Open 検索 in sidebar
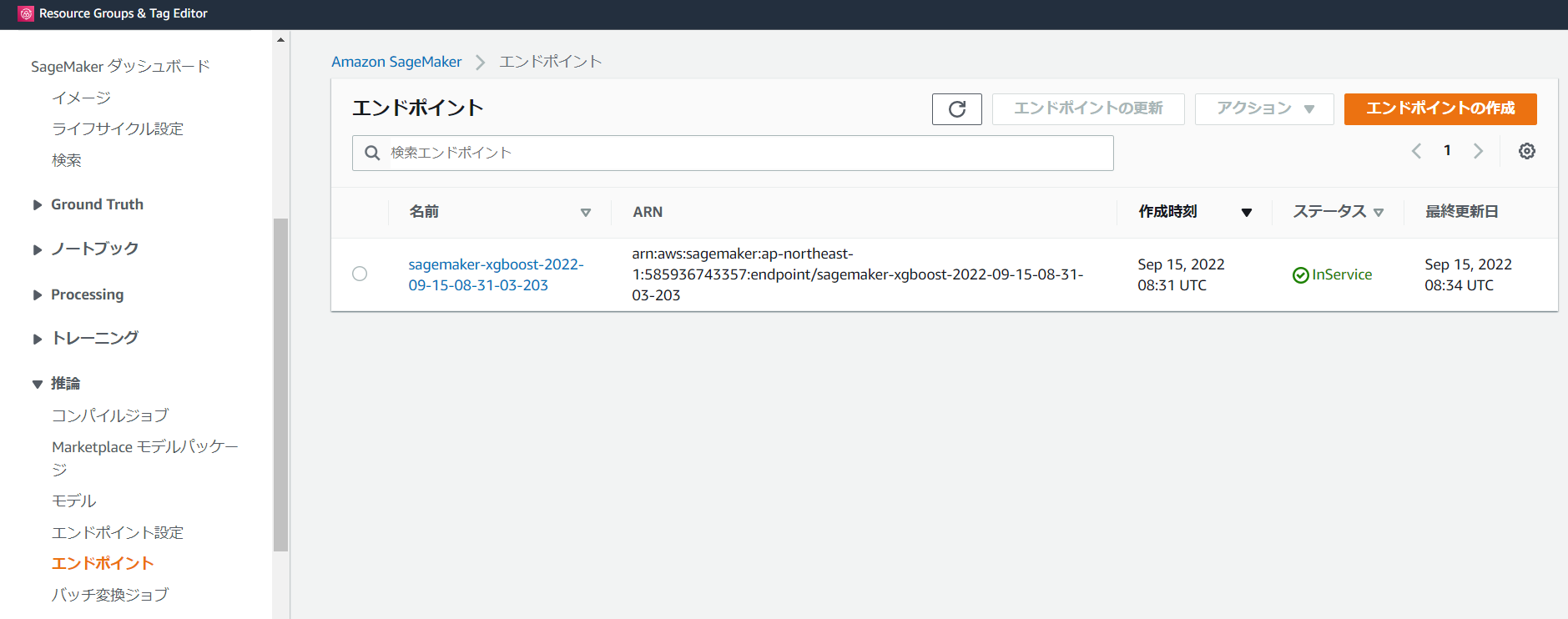The height and width of the screenshot is (619, 1568). click(x=67, y=160)
